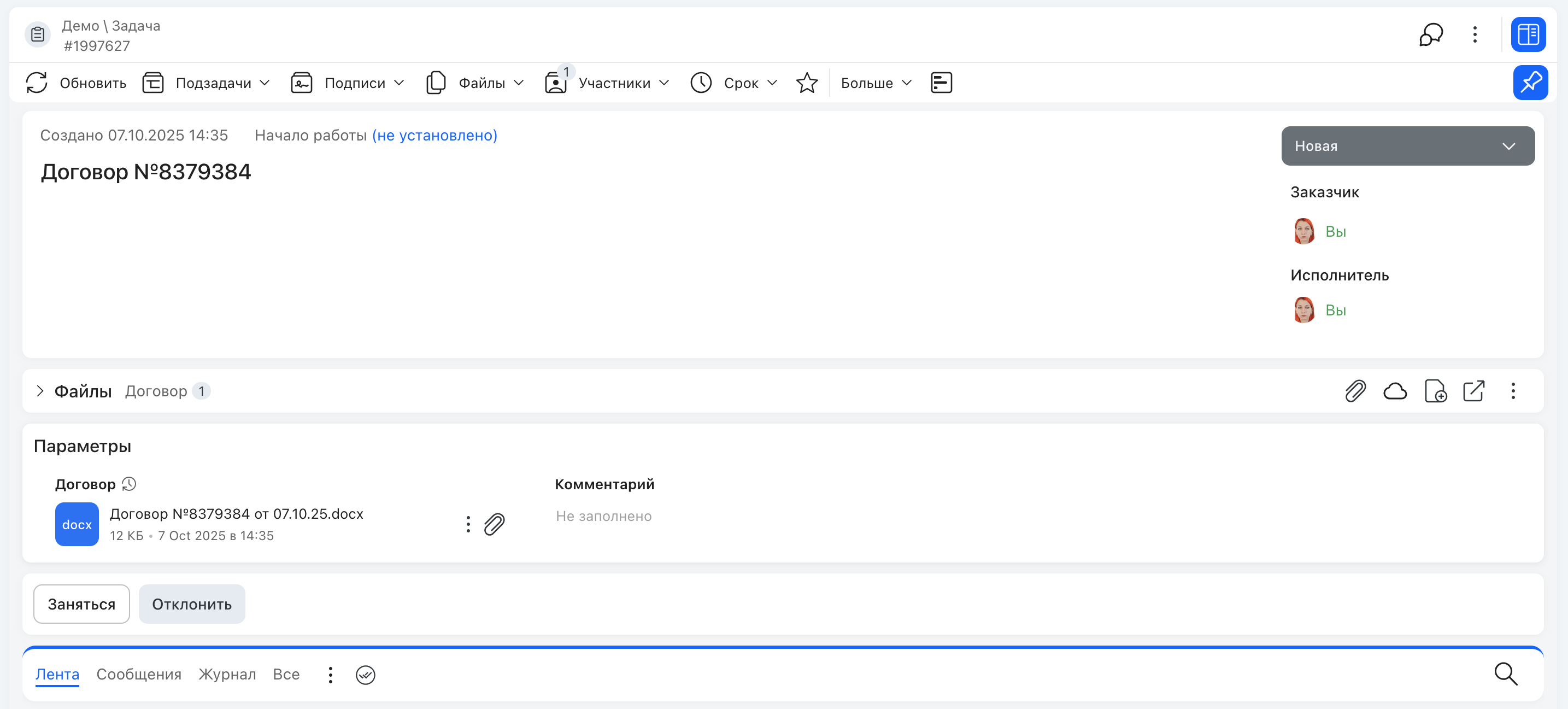Open the Подписи dropdown
The width and height of the screenshot is (1568, 709).
399,83
